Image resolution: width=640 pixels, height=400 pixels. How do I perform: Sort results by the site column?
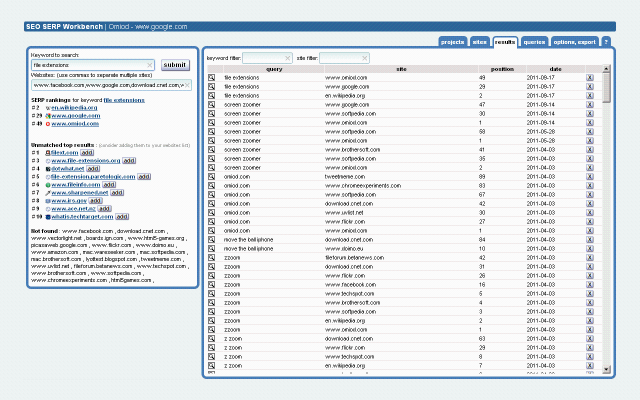click(x=401, y=69)
